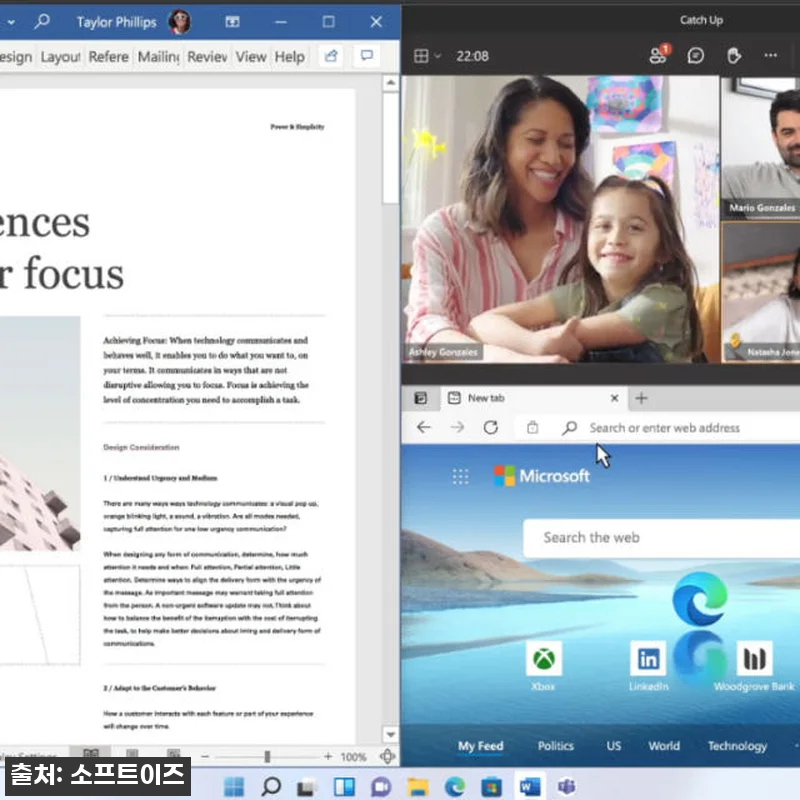Select Ashley Gonzales video tile
This screenshot has width=800, height=800.
560,219
